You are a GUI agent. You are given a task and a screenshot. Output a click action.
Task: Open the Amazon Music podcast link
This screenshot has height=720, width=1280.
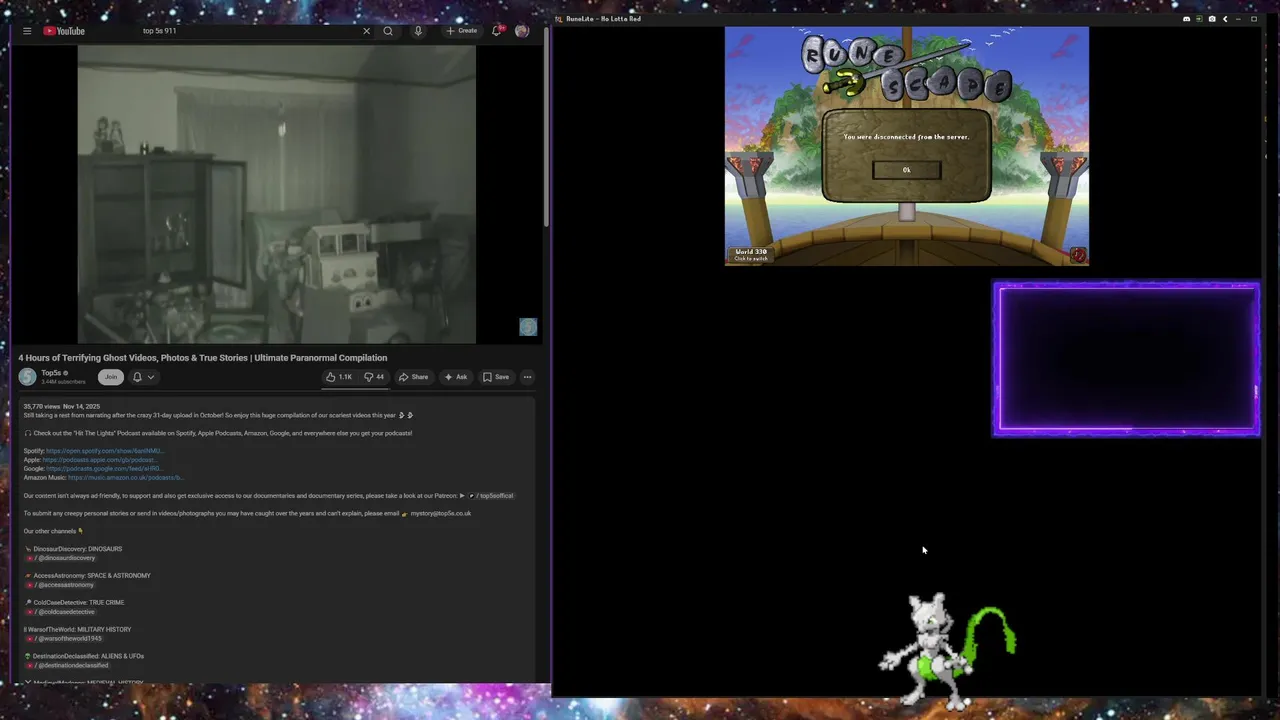[126, 478]
